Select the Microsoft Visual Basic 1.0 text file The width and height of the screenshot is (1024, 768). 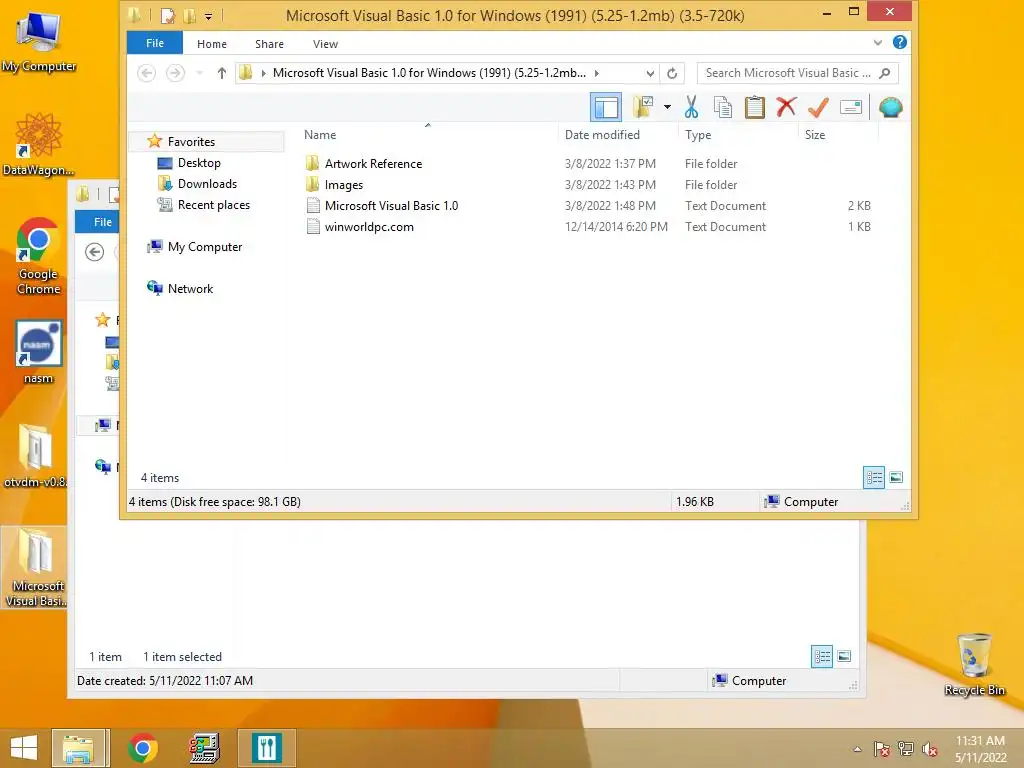391,206
